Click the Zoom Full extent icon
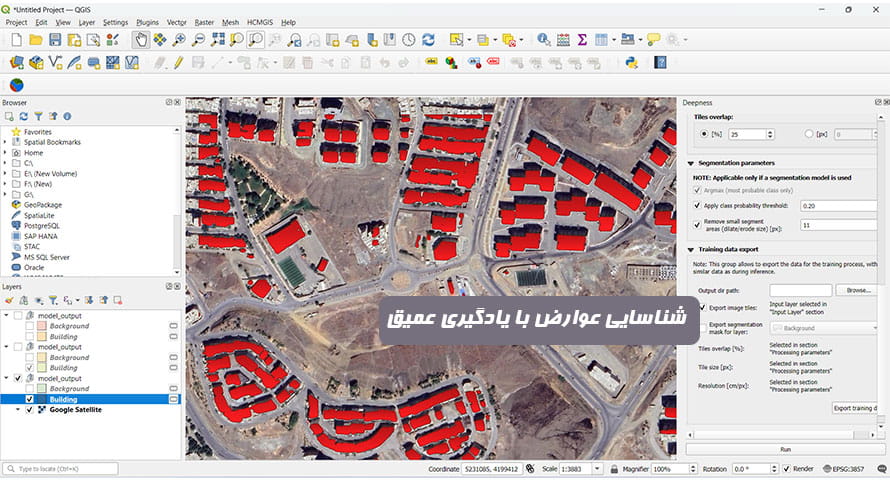890x480 pixels. pyautogui.click(x=218, y=40)
